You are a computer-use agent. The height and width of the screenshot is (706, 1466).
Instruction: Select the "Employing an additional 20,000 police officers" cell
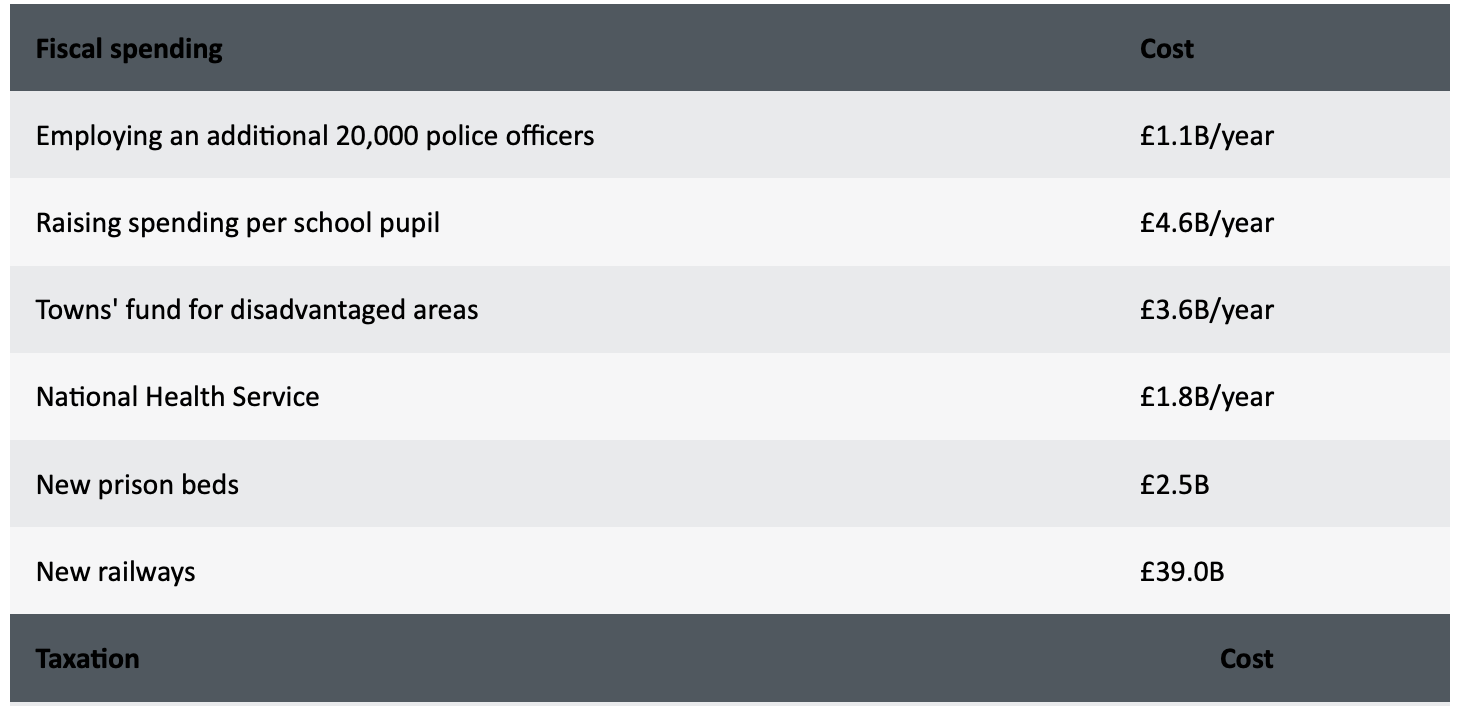pos(315,135)
